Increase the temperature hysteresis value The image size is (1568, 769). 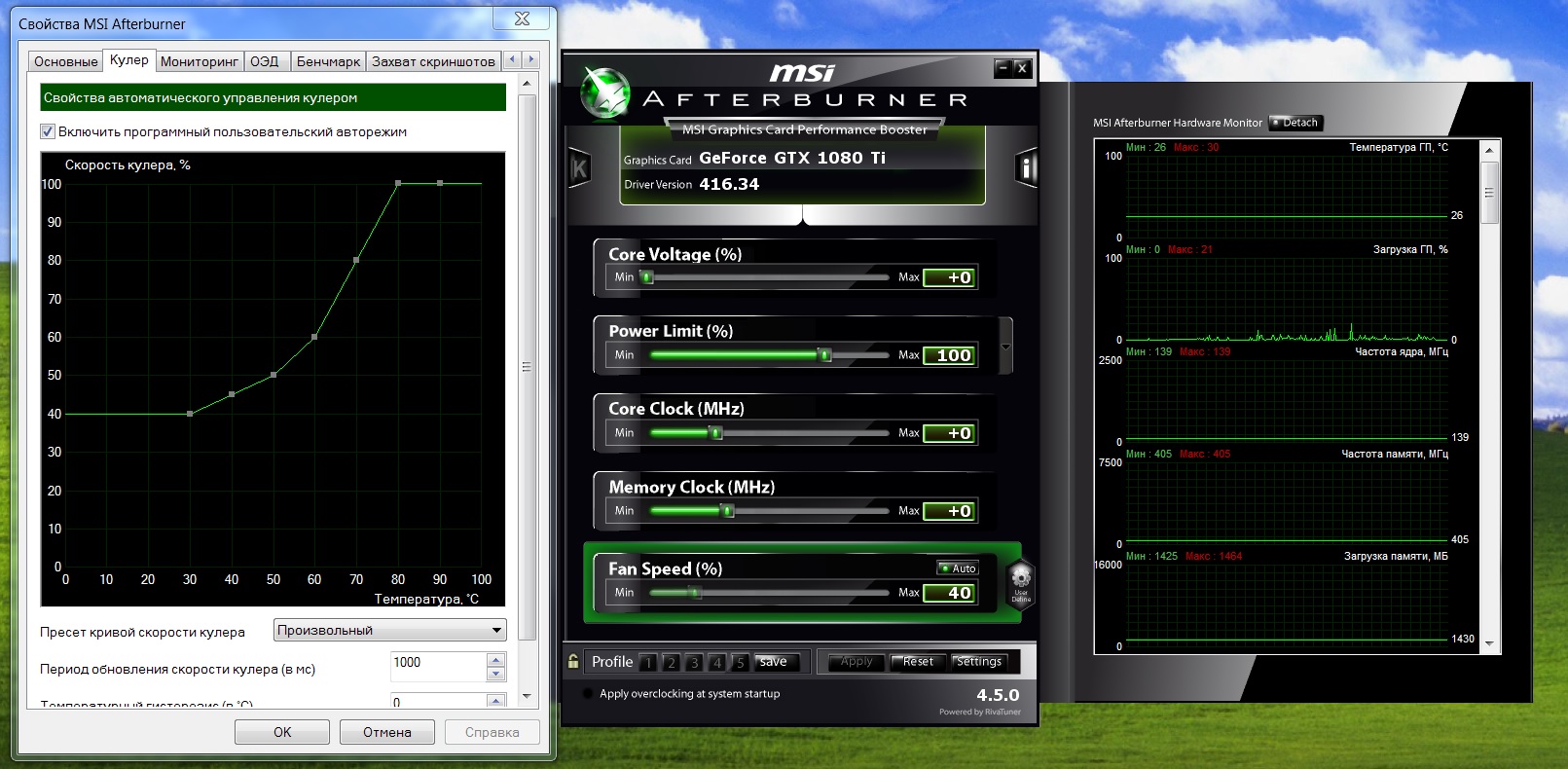pos(496,700)
